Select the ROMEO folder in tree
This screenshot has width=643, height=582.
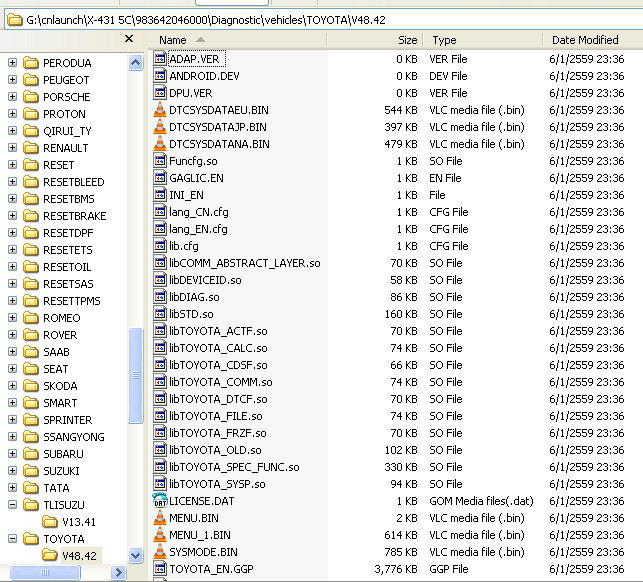62,318
